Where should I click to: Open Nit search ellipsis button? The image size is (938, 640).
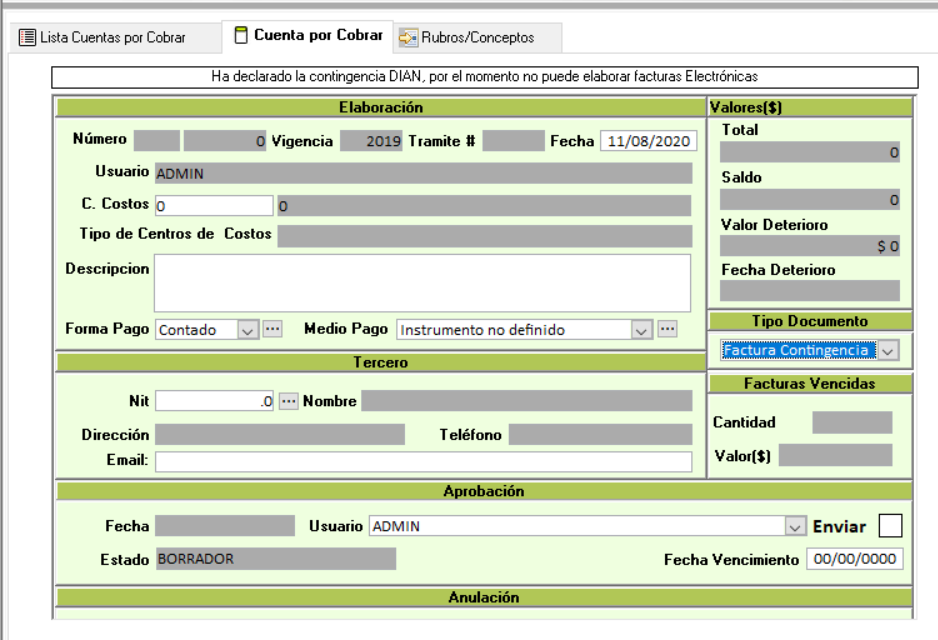(288, 401)
